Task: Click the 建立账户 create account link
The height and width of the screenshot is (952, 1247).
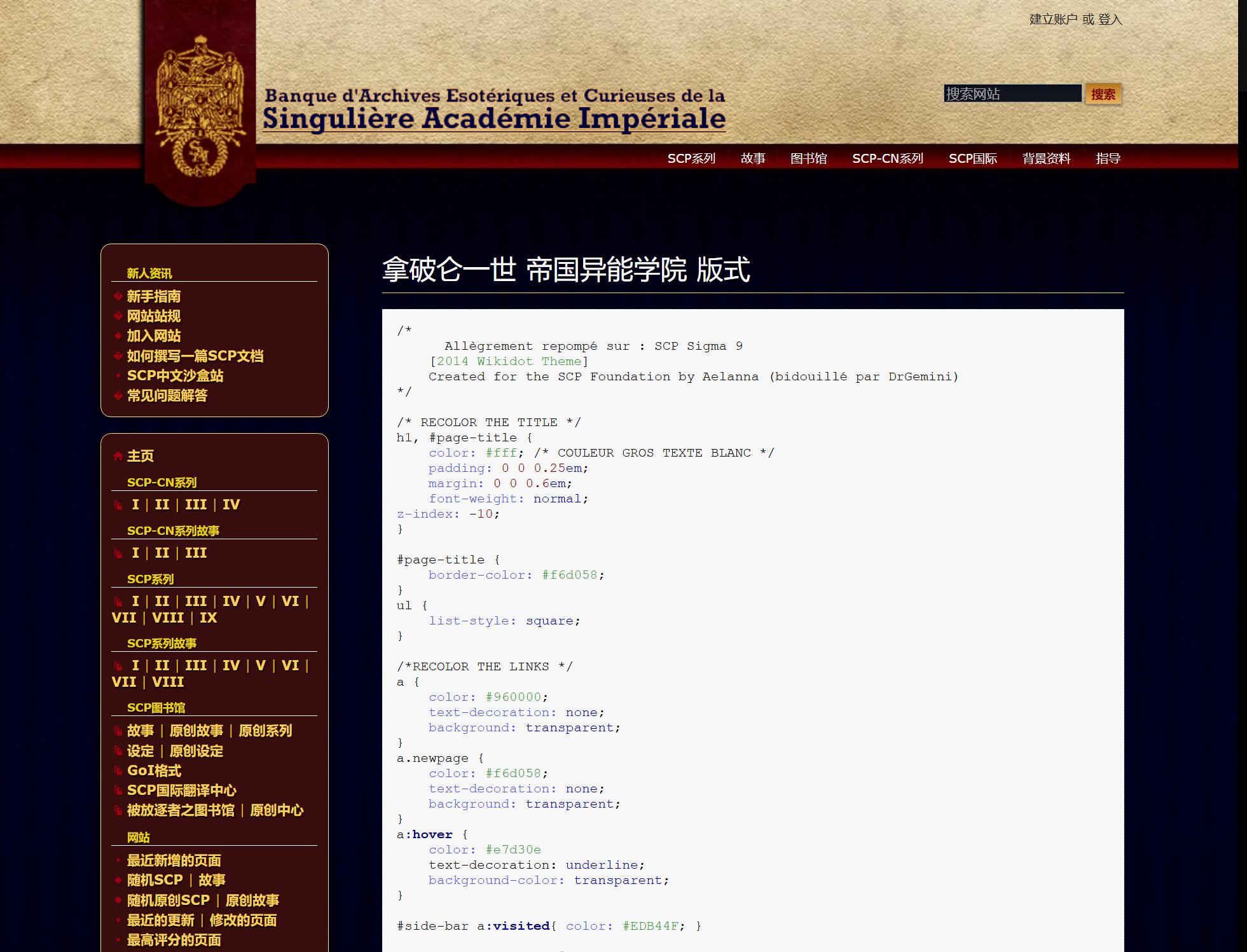Action: (1053, 20)
